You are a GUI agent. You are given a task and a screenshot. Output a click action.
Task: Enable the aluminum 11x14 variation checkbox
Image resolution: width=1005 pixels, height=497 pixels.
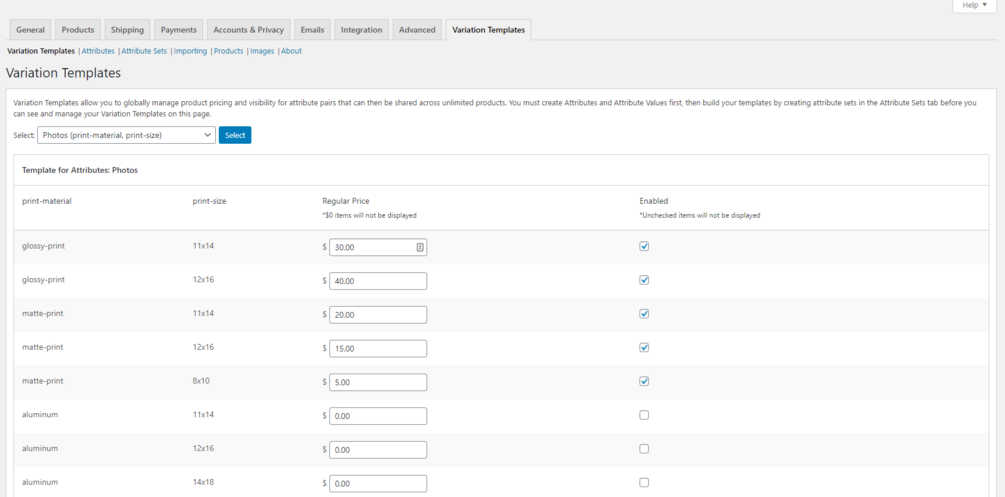644,415
